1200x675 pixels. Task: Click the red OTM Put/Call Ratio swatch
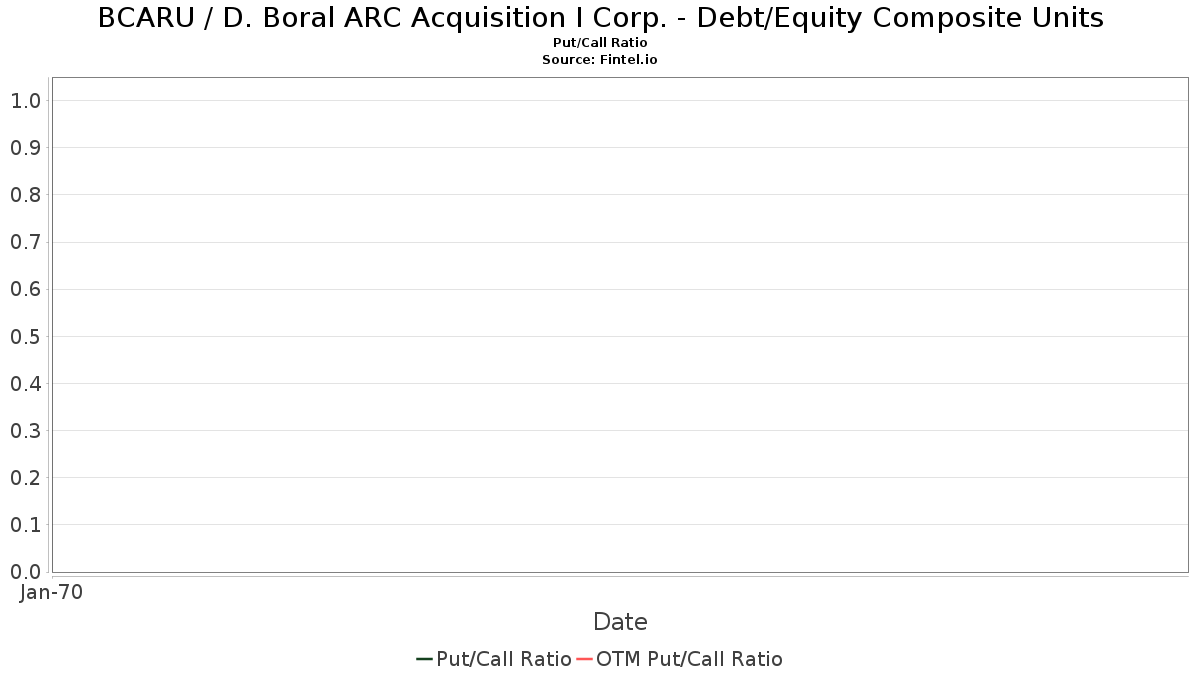tap(584, 659)
